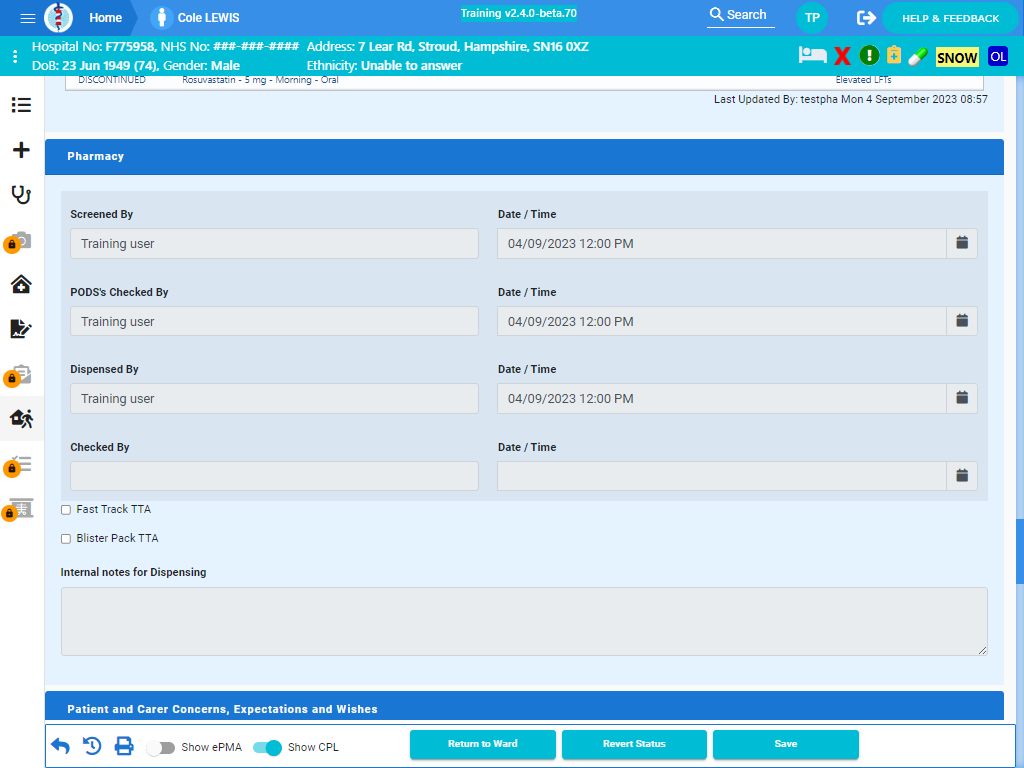Click the locked camera sidebar icon
Viewport: 1024px width, 768px height.
pos(18,241)
